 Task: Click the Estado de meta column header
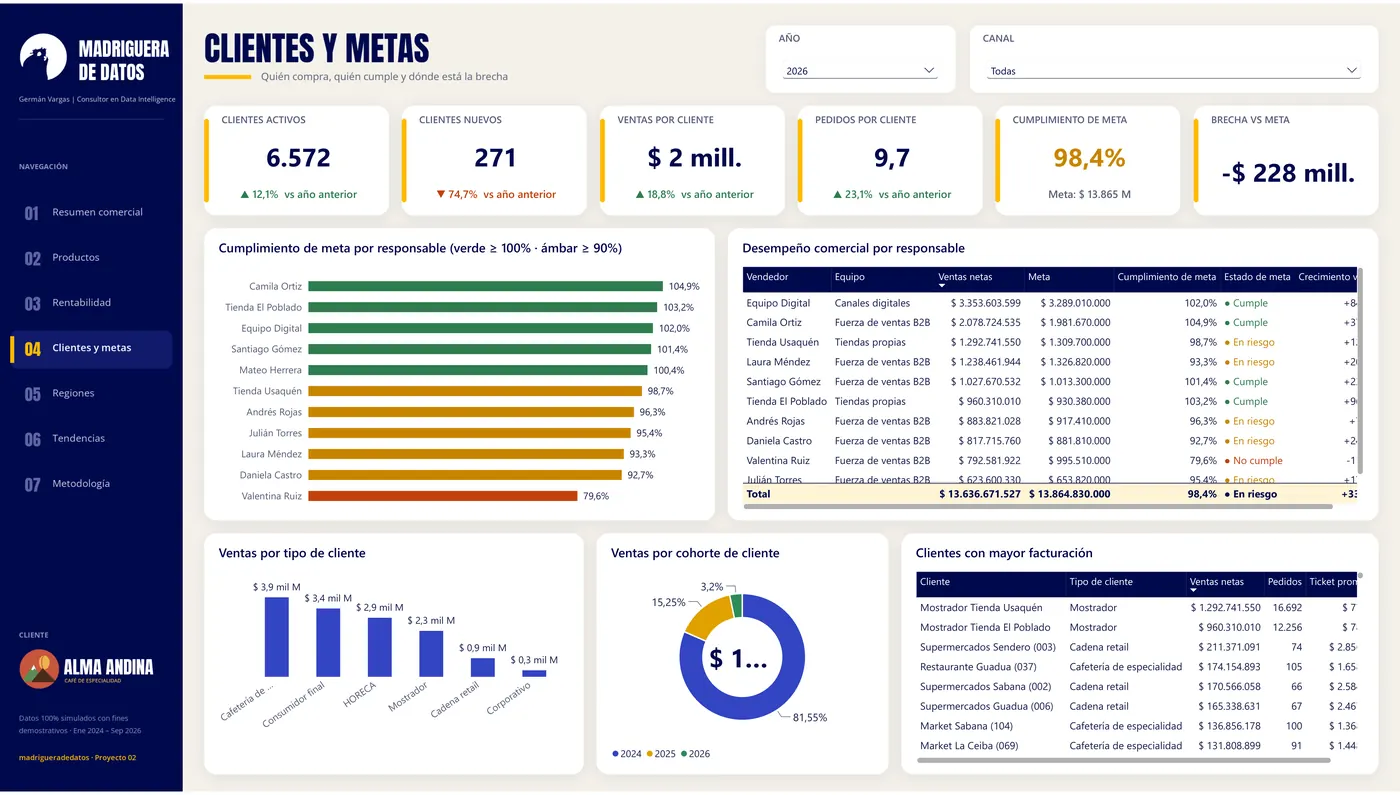[x=1257, y=278]
